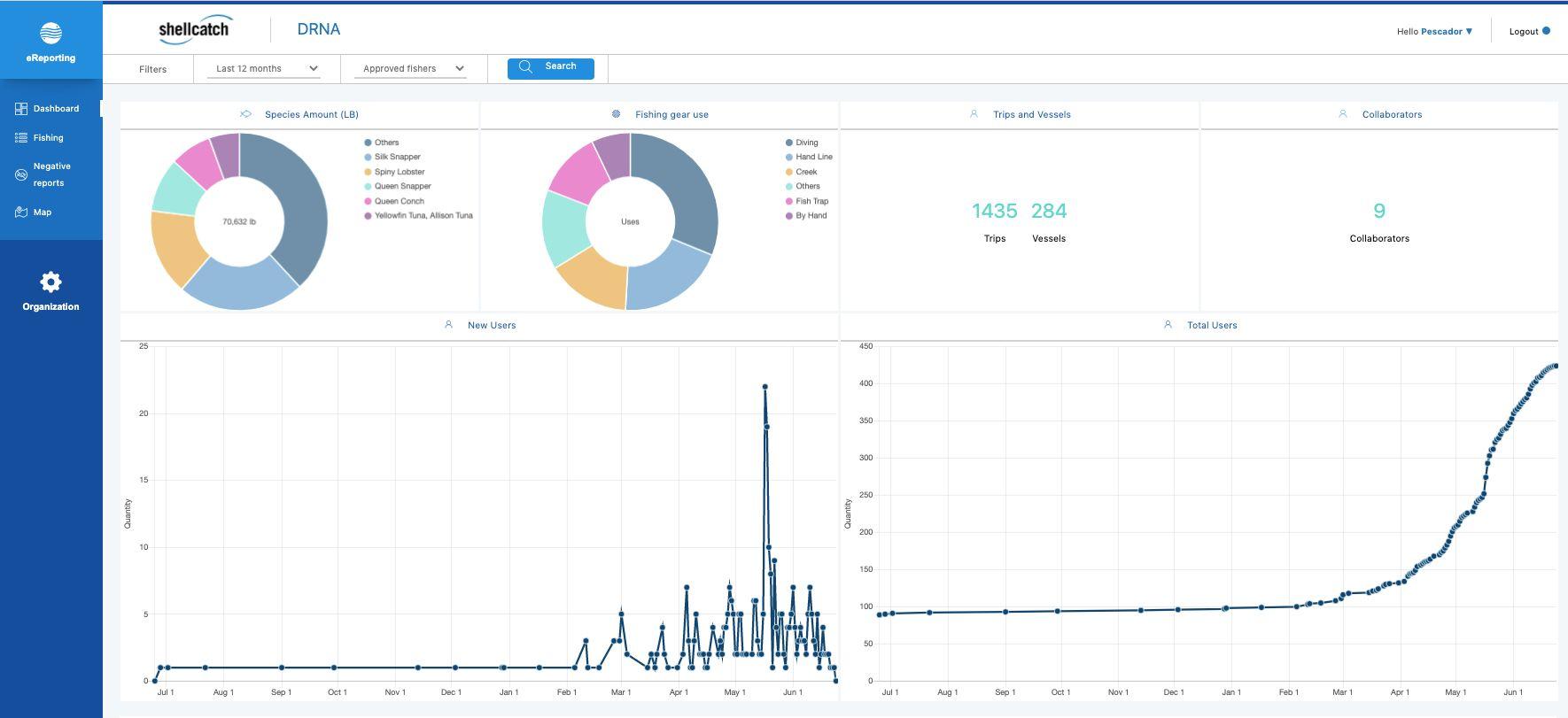Click the Dashboard grid icon
This screenshot has width=1568, height=718.
point(21,108)
